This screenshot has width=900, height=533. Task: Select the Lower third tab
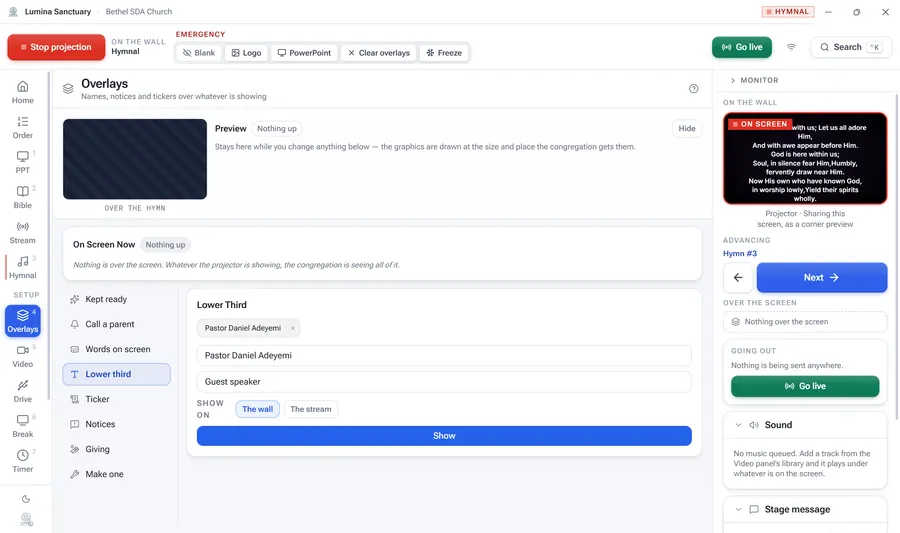(x=117, y=374)
